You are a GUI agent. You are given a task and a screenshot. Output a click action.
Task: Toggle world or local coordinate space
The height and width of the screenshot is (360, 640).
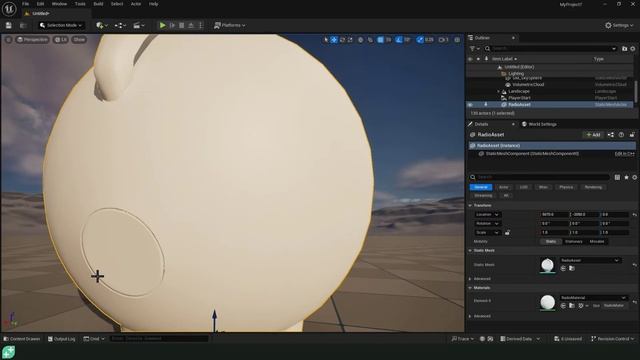pos(360,40)
